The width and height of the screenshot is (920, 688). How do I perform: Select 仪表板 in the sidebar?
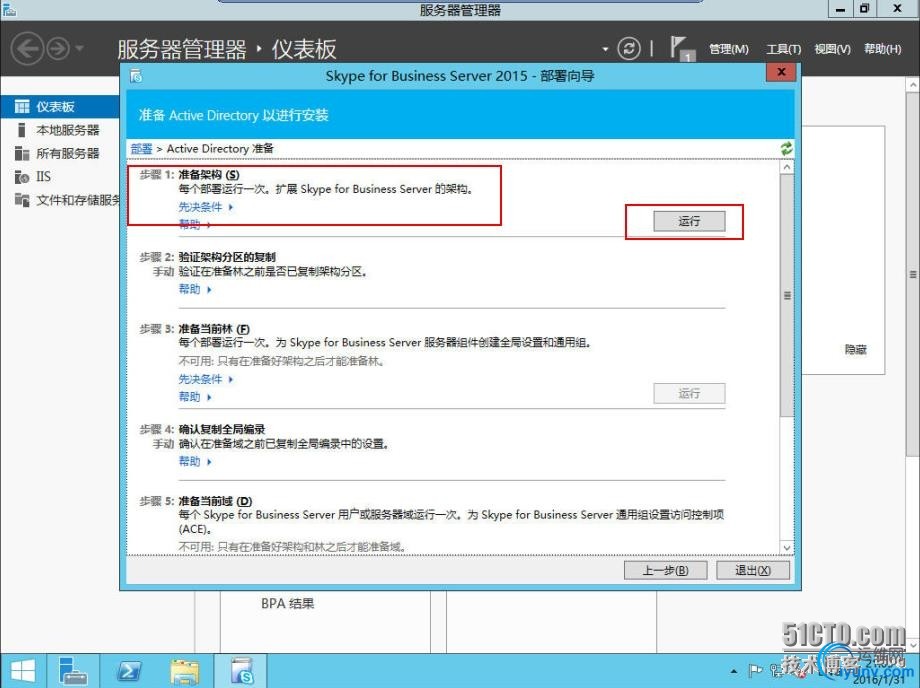tap(60, 106)
